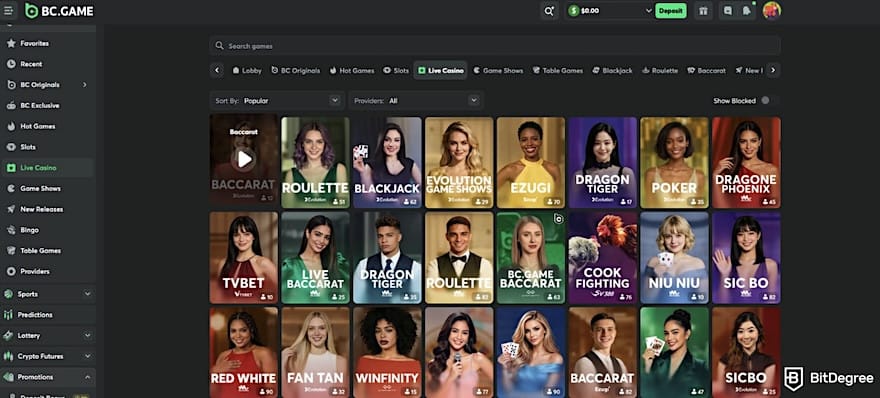Open Providers in the sidebar
The width and height of the screenshot is (880, 398).
click(x=48, y=272)
